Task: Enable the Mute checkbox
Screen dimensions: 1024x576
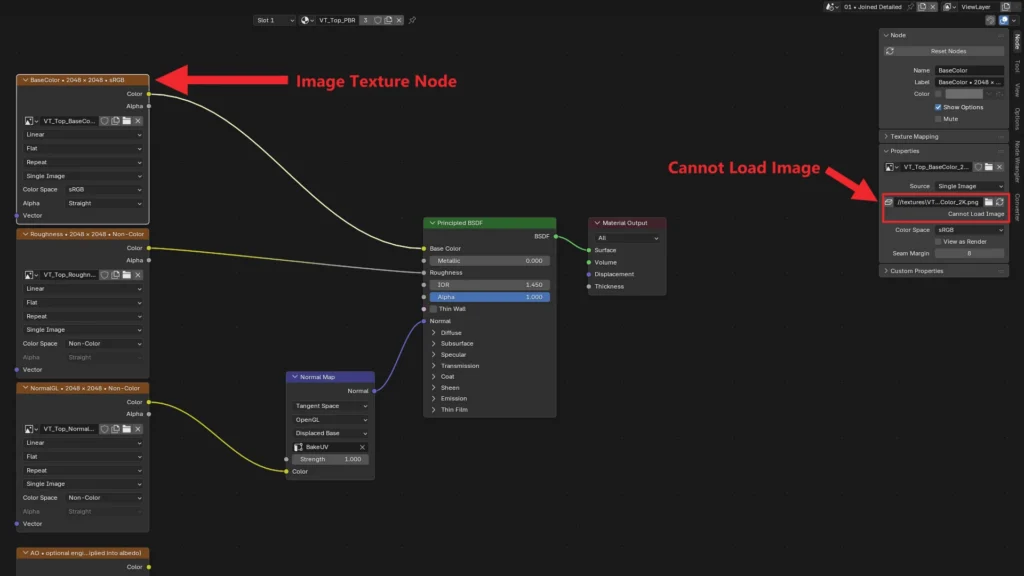Action: tap(938, 119)
